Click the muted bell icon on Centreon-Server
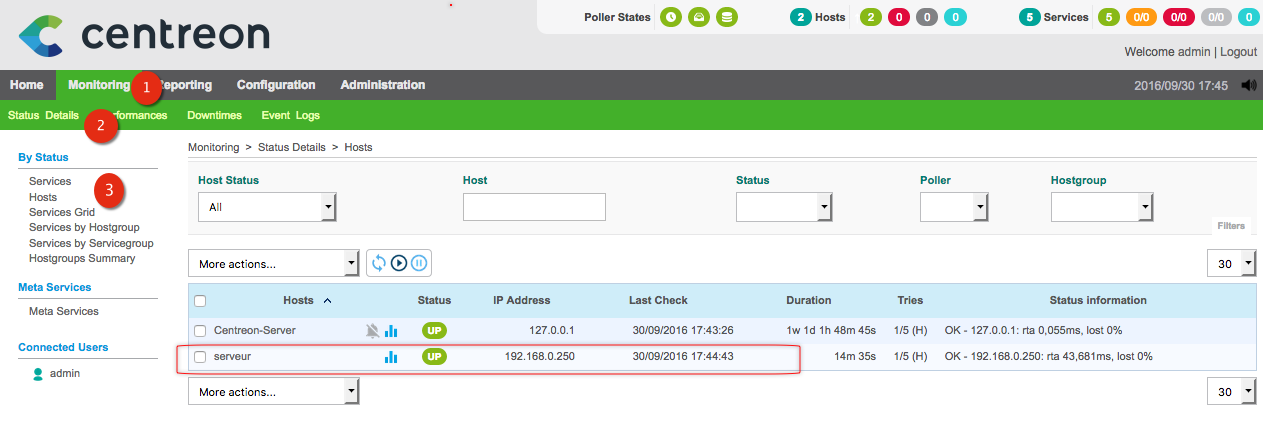Screen dimensions: 1263x444 (372, 330)
